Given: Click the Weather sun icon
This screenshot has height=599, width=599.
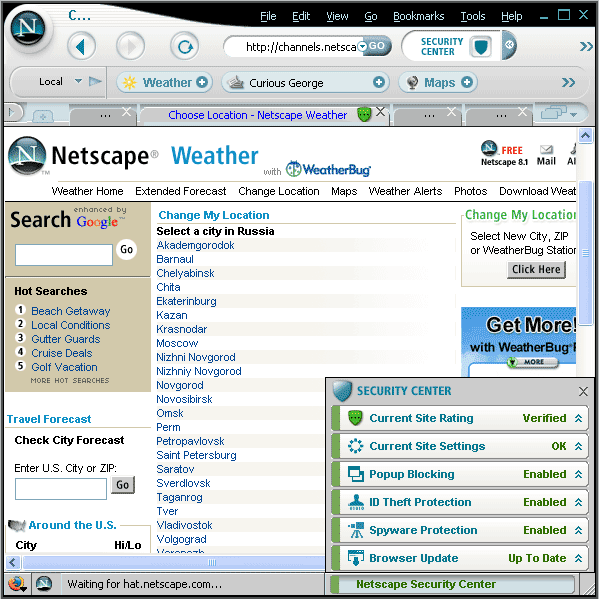Looking at the screenshot, I should (x=130, y=83).
